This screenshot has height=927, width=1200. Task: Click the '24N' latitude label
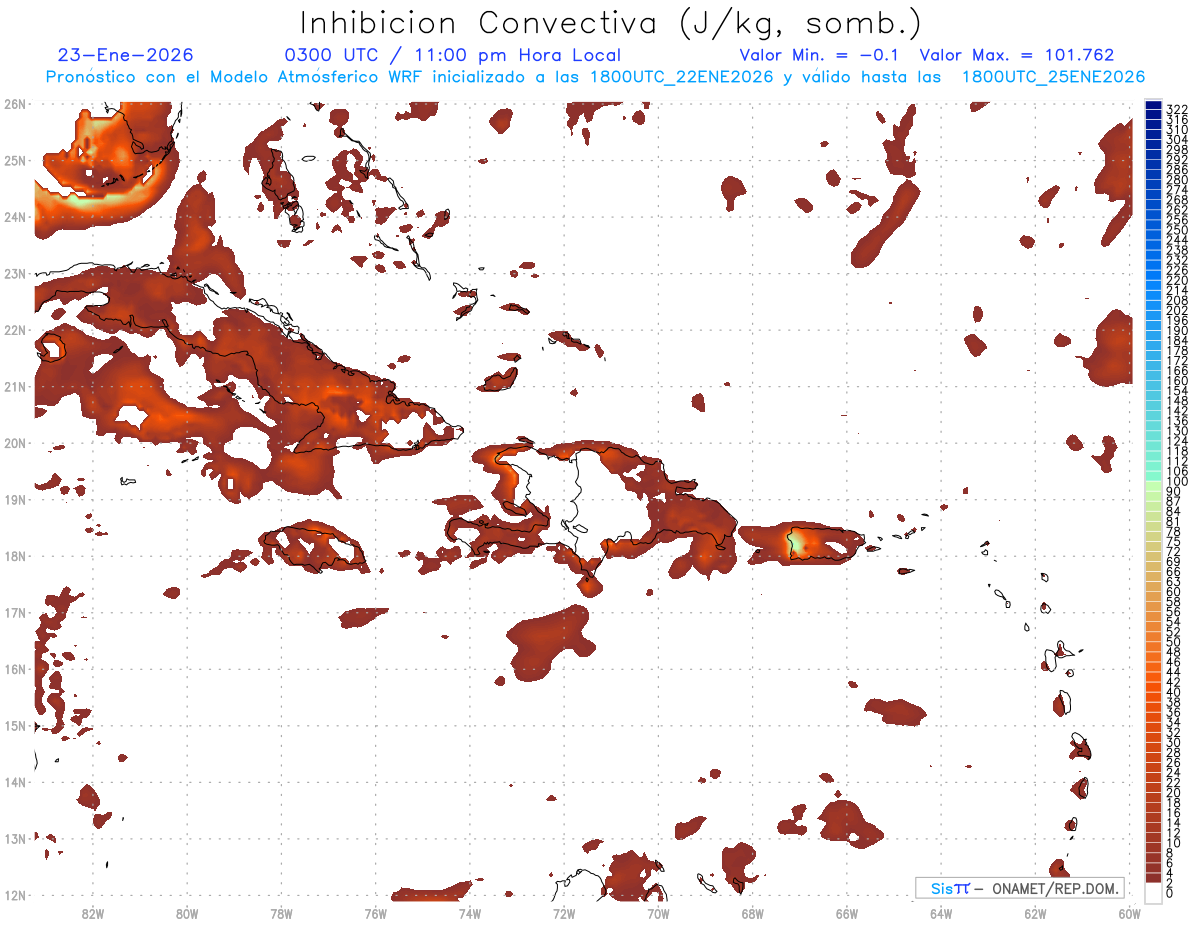[14, 217]
